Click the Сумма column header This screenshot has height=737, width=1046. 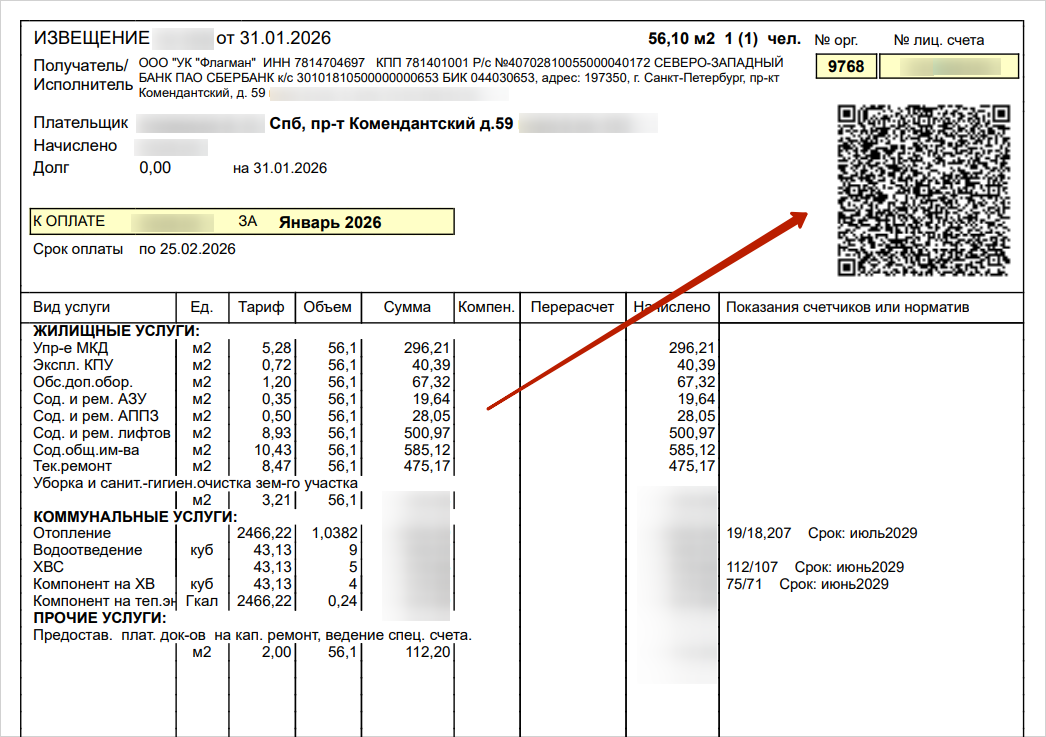(x=407, y=307)
